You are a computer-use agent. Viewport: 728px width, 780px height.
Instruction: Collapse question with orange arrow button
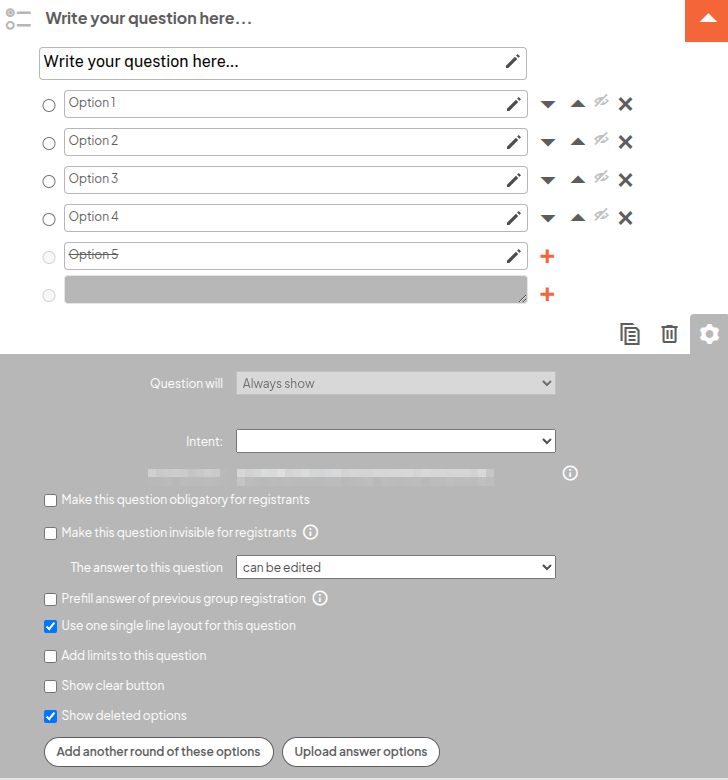(706, 20)
